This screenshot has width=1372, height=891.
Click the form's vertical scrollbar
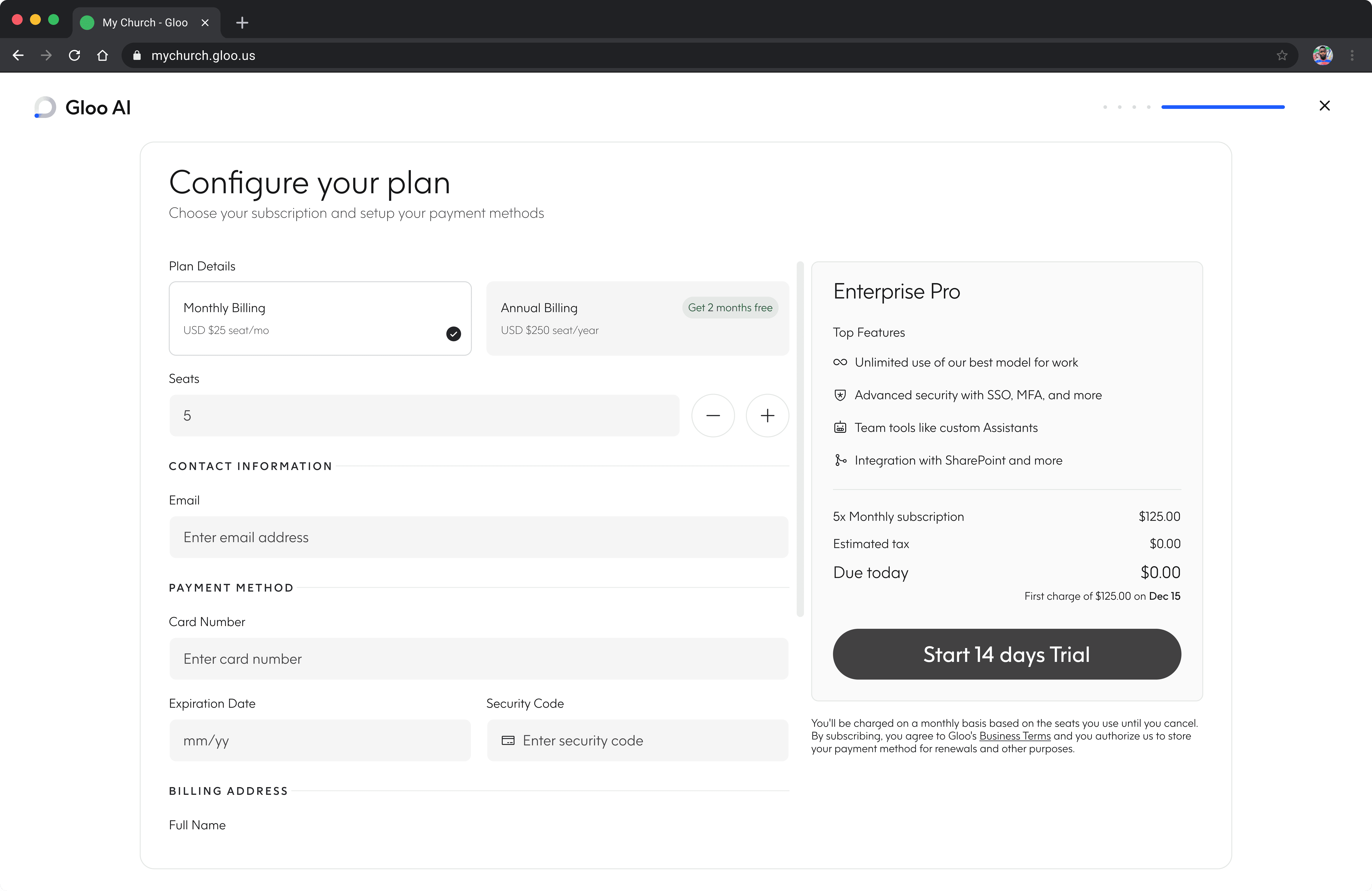click(x=800, y=439)
